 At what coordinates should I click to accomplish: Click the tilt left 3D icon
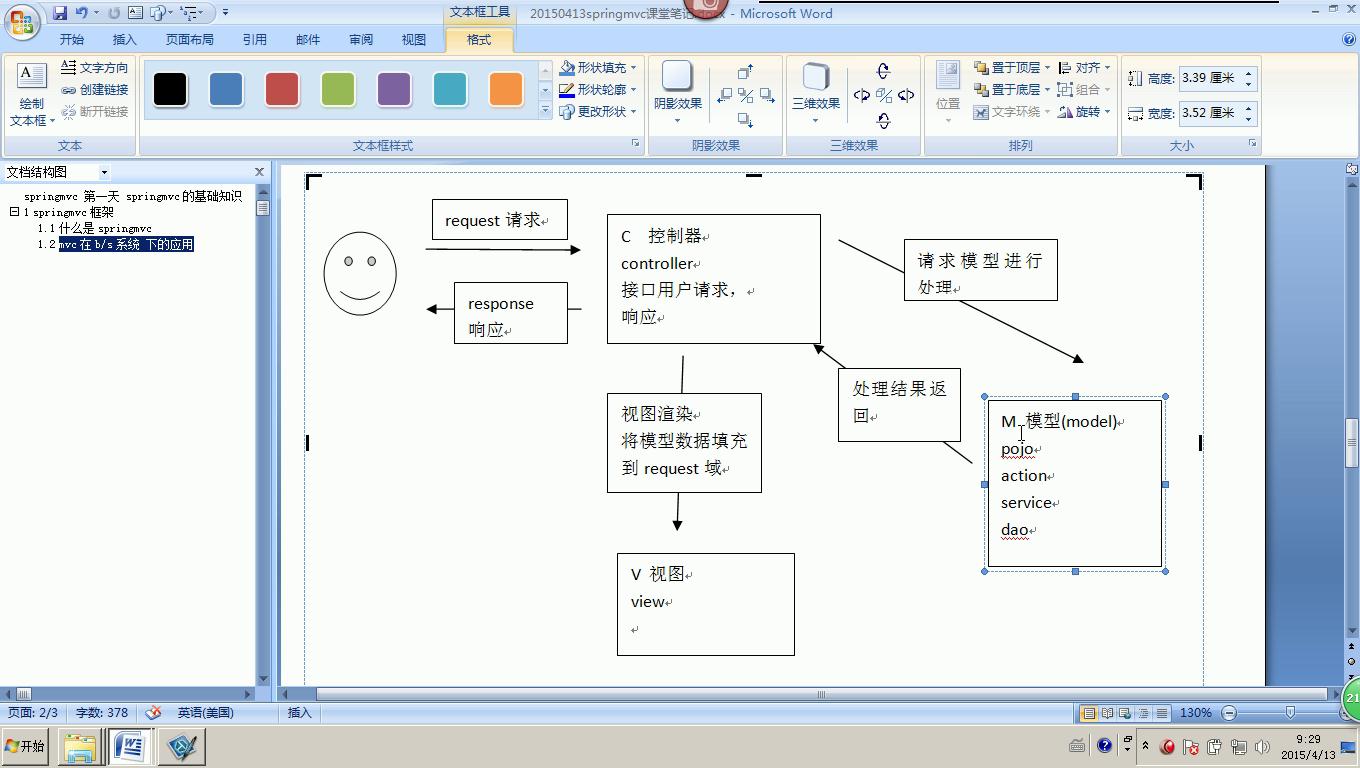point(861,96)
